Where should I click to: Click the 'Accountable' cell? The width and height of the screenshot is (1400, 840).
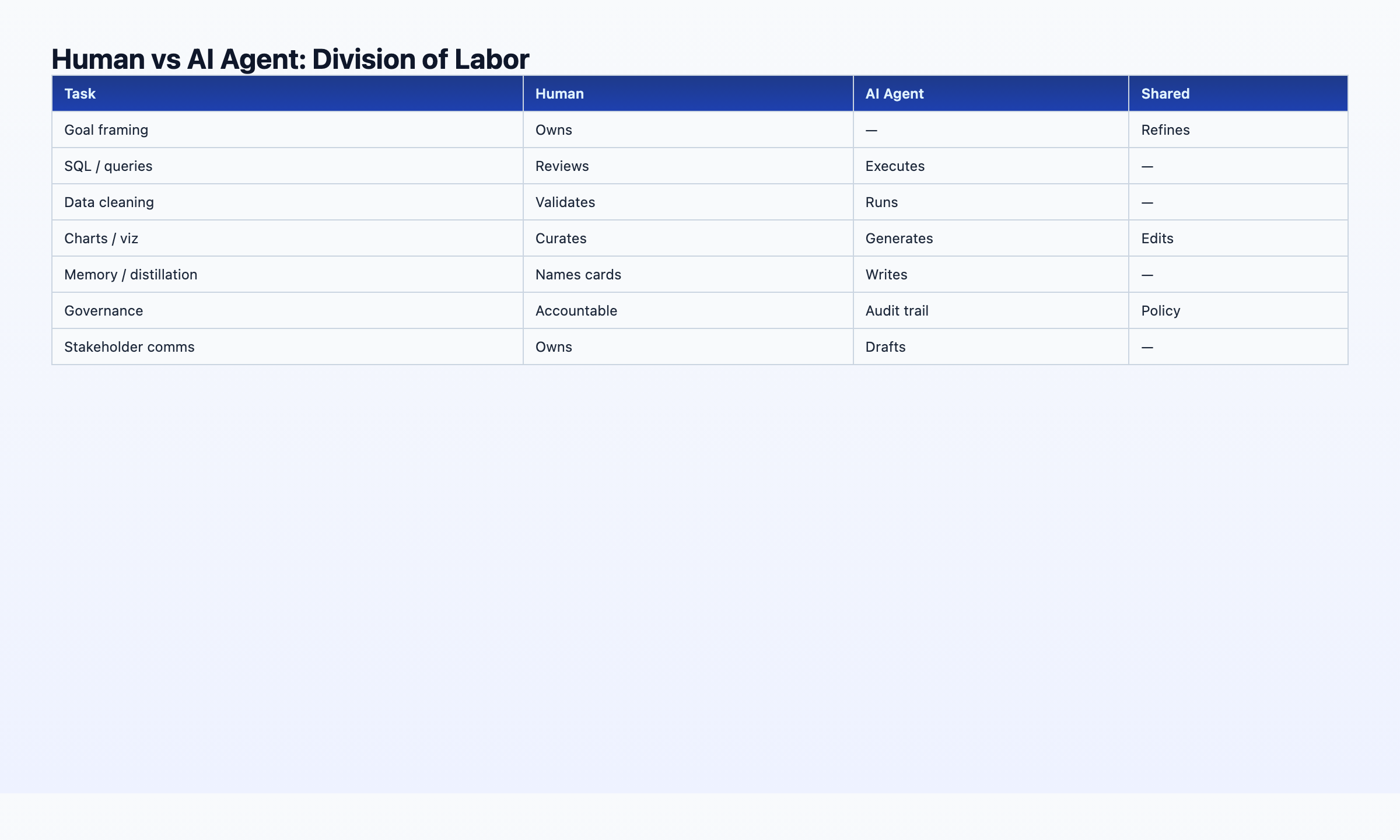(688, 310)
